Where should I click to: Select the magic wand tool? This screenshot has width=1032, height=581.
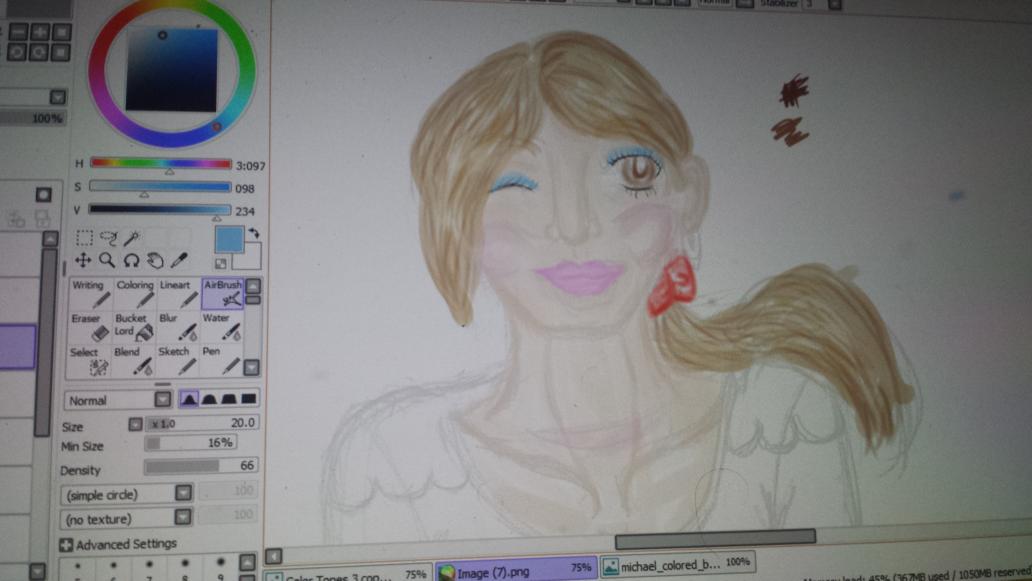[132, 238]
